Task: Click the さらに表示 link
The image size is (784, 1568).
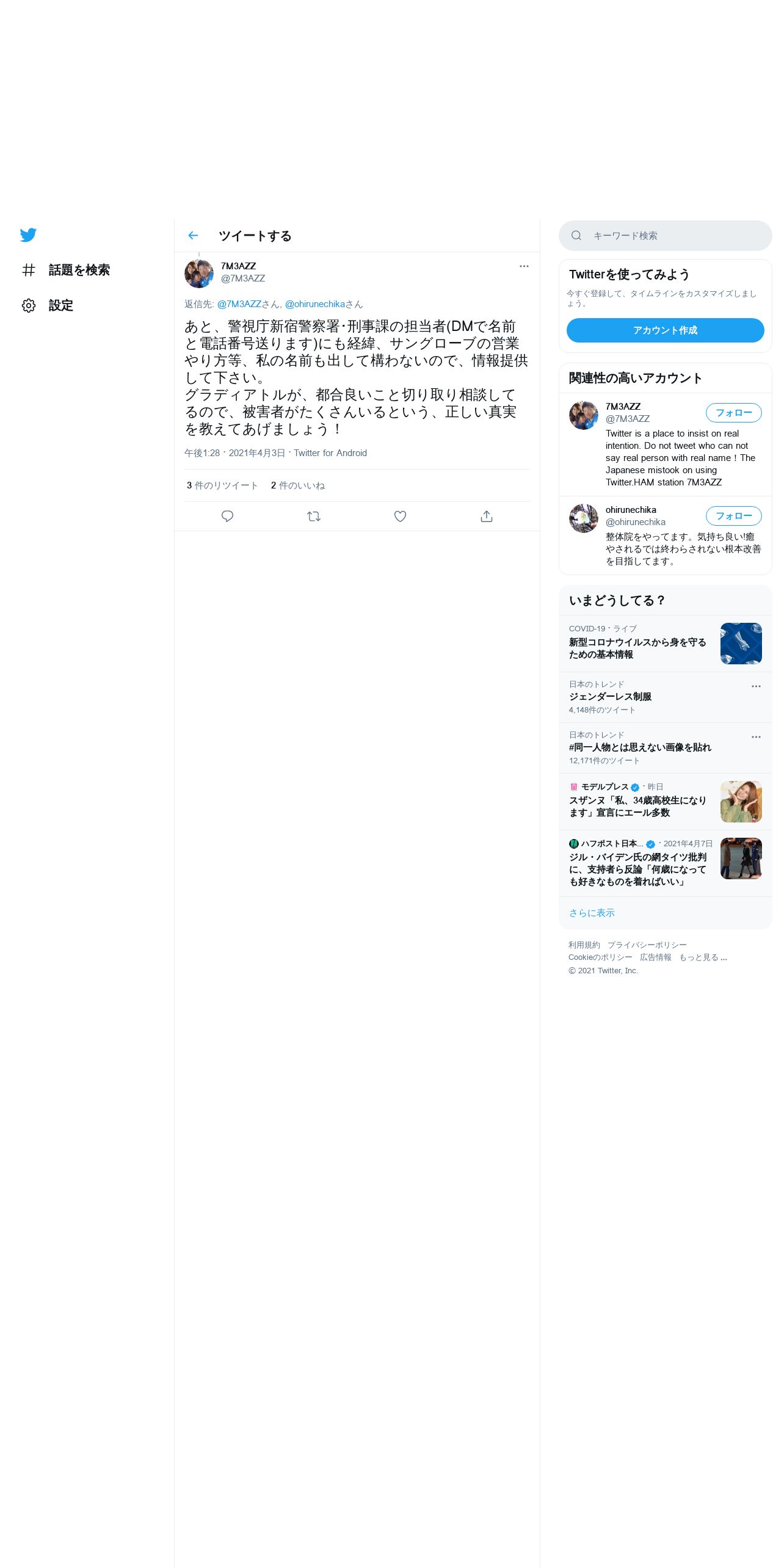Action: click(592, 913)
